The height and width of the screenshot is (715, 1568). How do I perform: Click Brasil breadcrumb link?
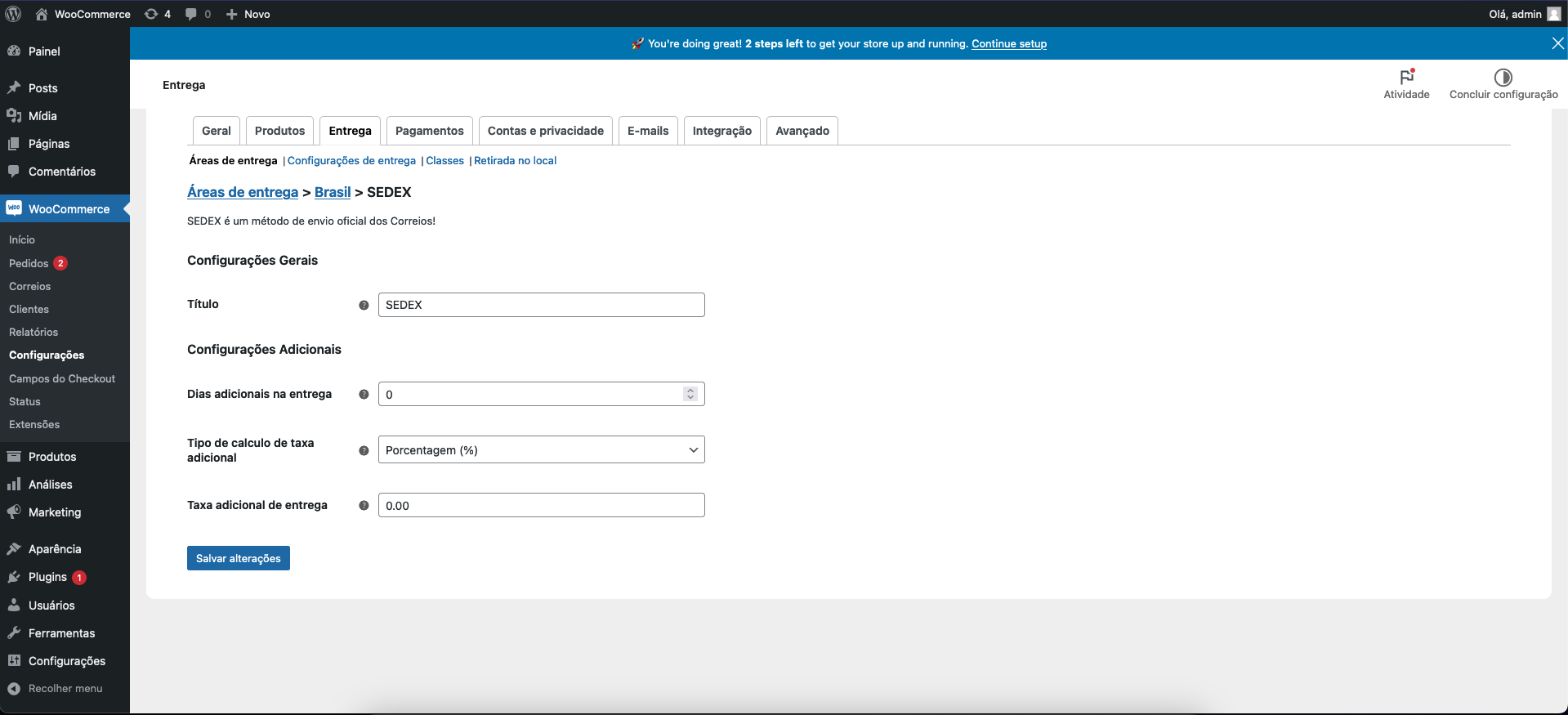pos(333,192)
